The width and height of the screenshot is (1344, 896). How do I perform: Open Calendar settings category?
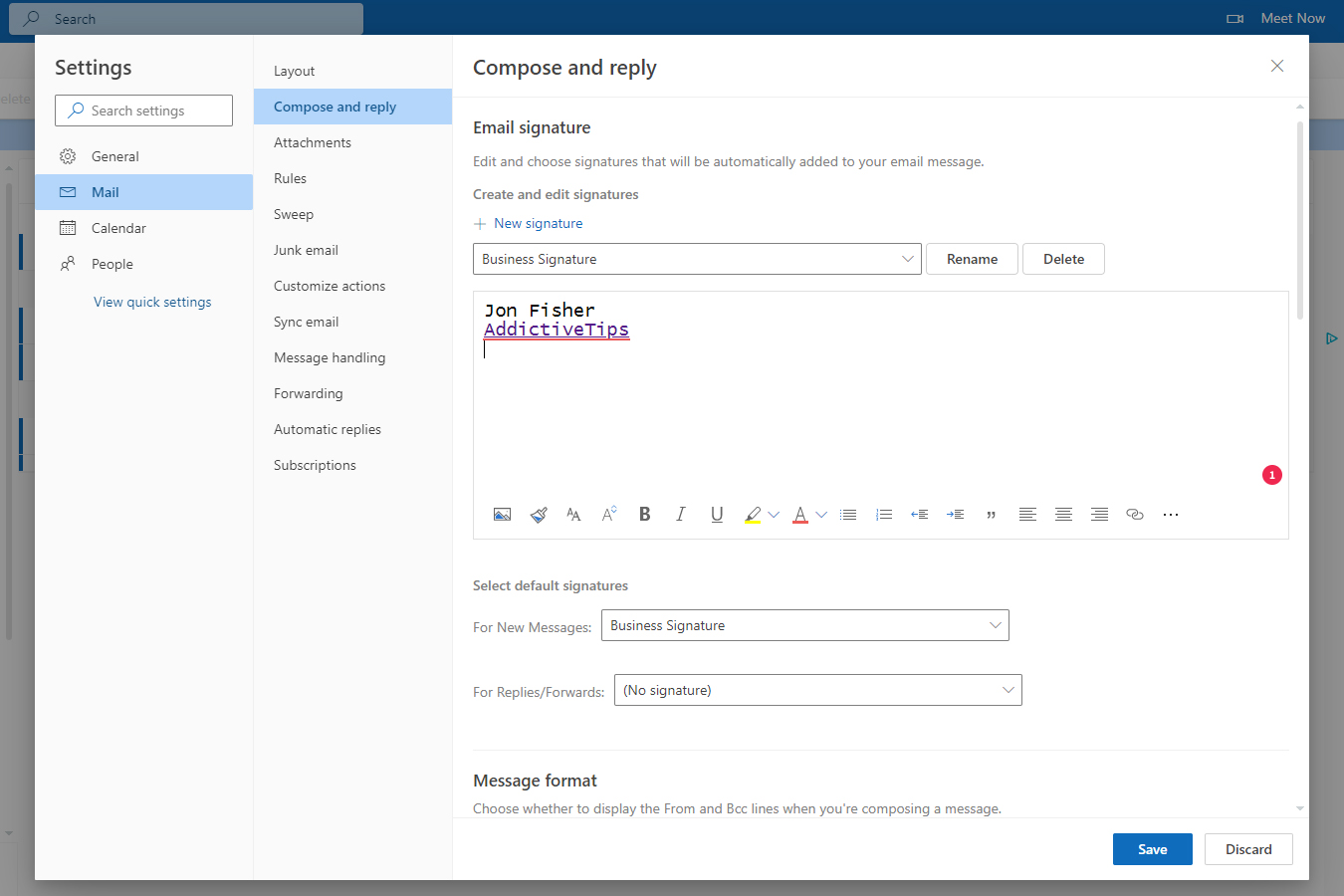[144, 228]
